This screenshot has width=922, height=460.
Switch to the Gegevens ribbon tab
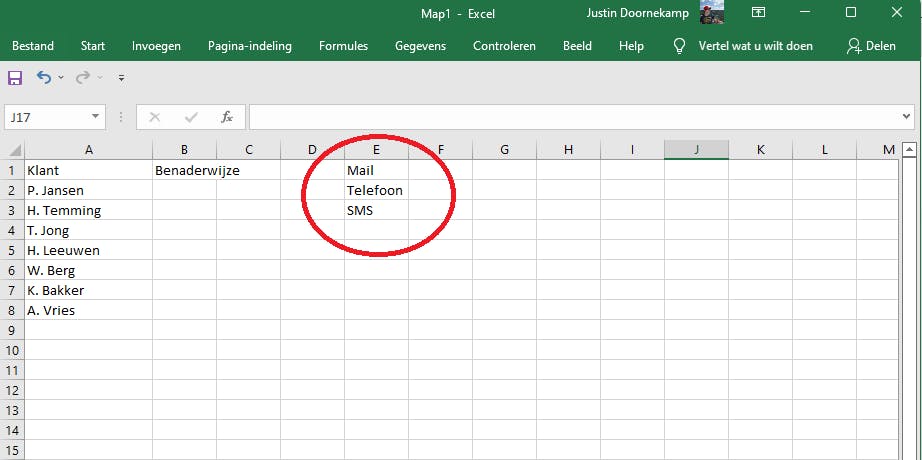pos(420,46)
